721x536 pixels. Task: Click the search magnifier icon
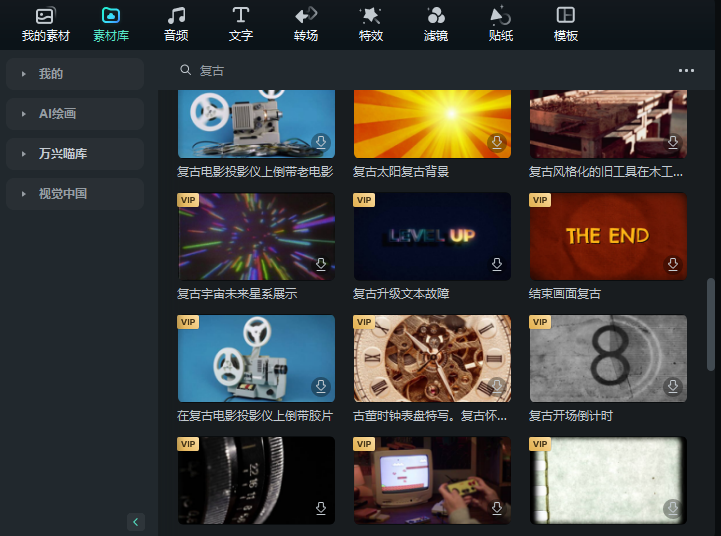click(185, 70)
